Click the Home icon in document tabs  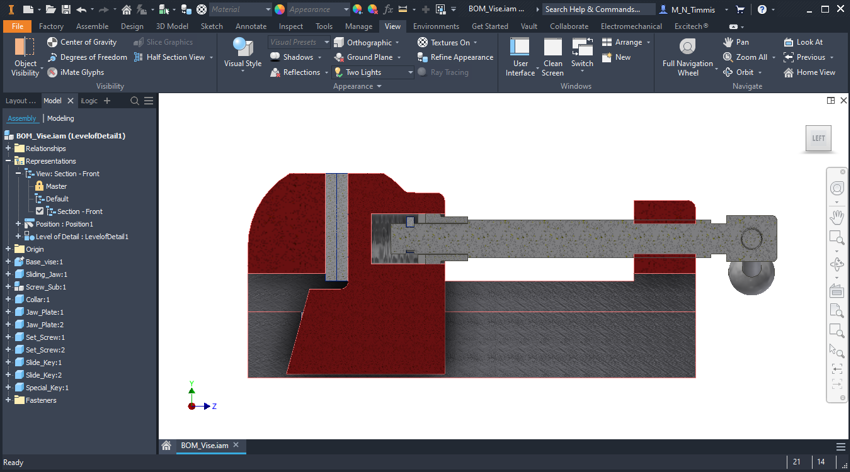(x=166, y=445)
